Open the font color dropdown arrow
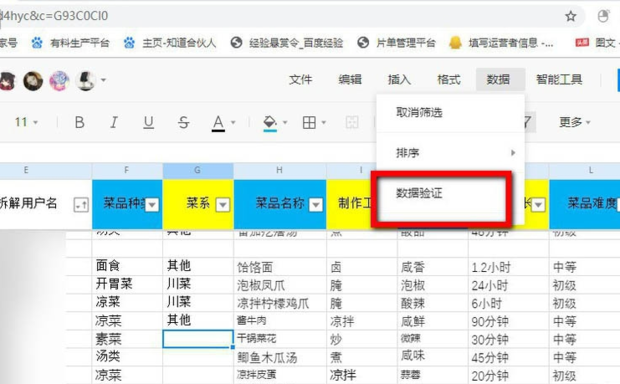The height and width of the screenshot is (384, 620). [233, 123]
